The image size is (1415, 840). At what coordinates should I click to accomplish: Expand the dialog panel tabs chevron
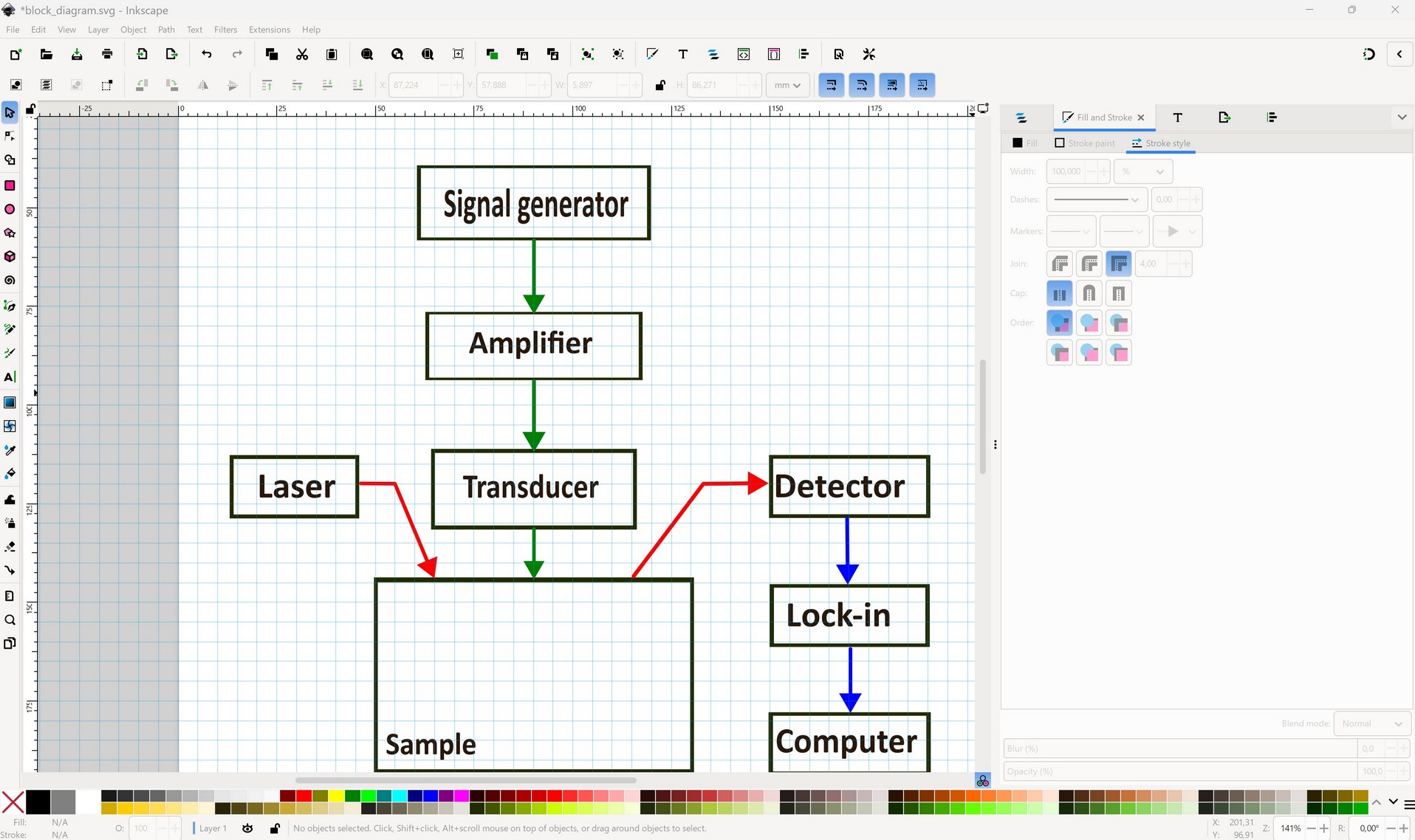coord(1402,117)
